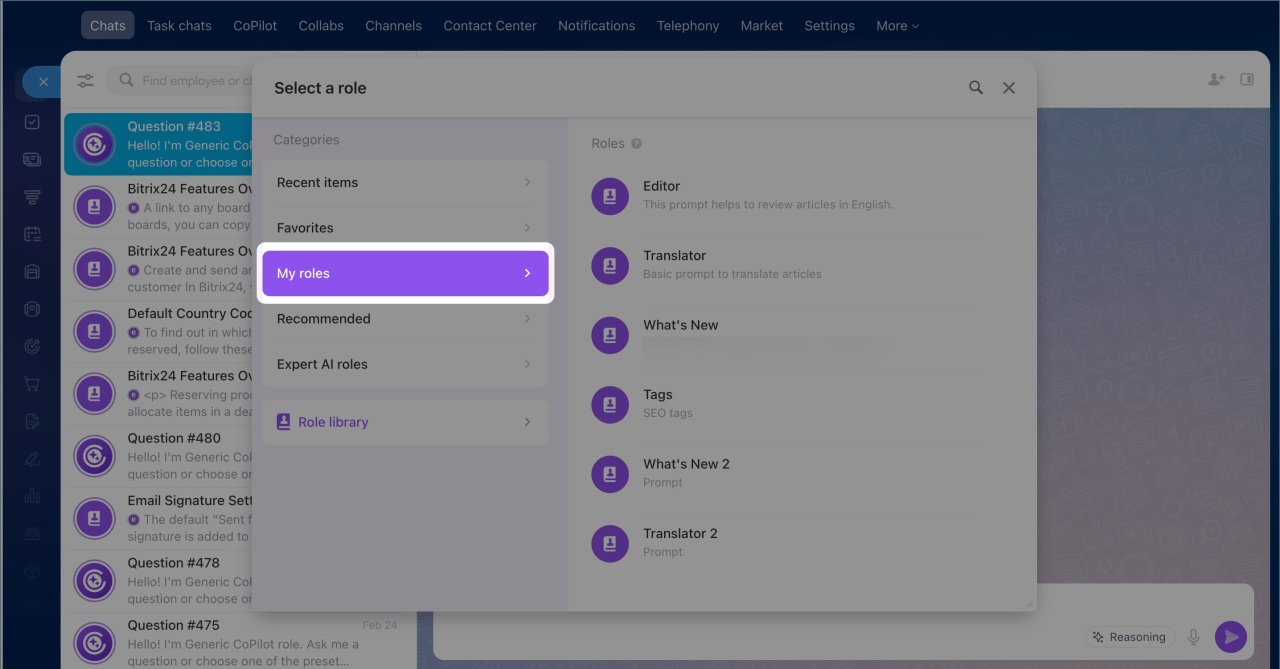Switch to the CoPilot tab

click(x=255, y=26)
